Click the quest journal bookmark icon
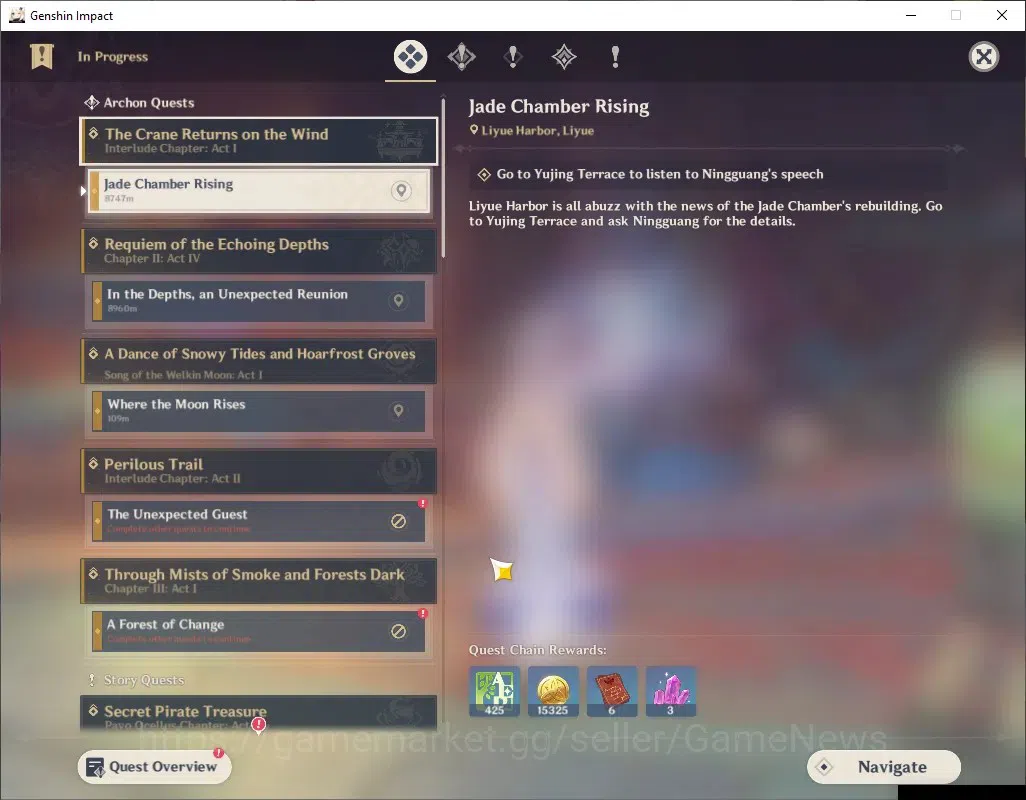The image size is (1026, 800). point(42,56)
